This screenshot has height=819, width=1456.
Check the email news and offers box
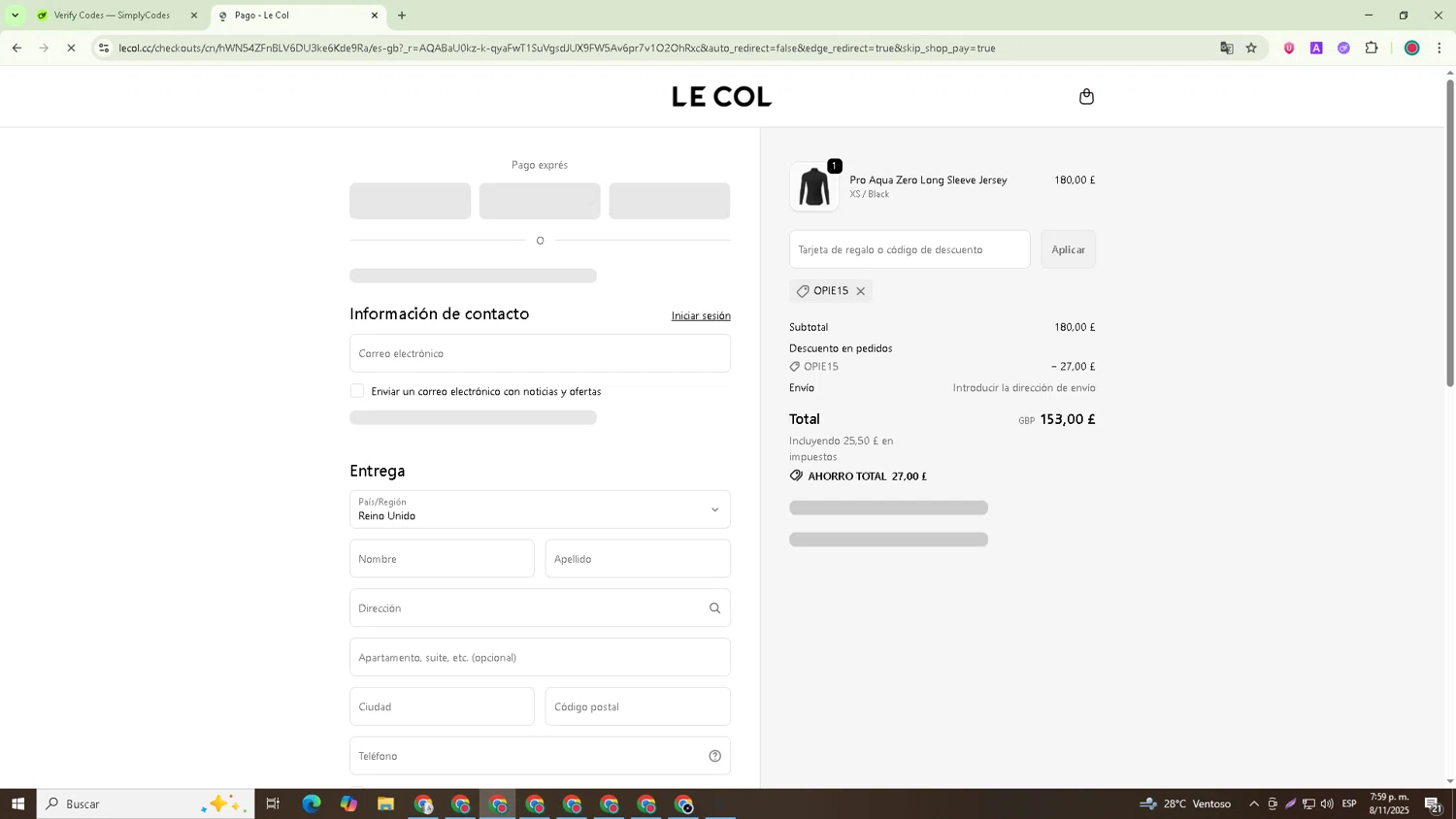pyautogui.click(x=357, y=391)
